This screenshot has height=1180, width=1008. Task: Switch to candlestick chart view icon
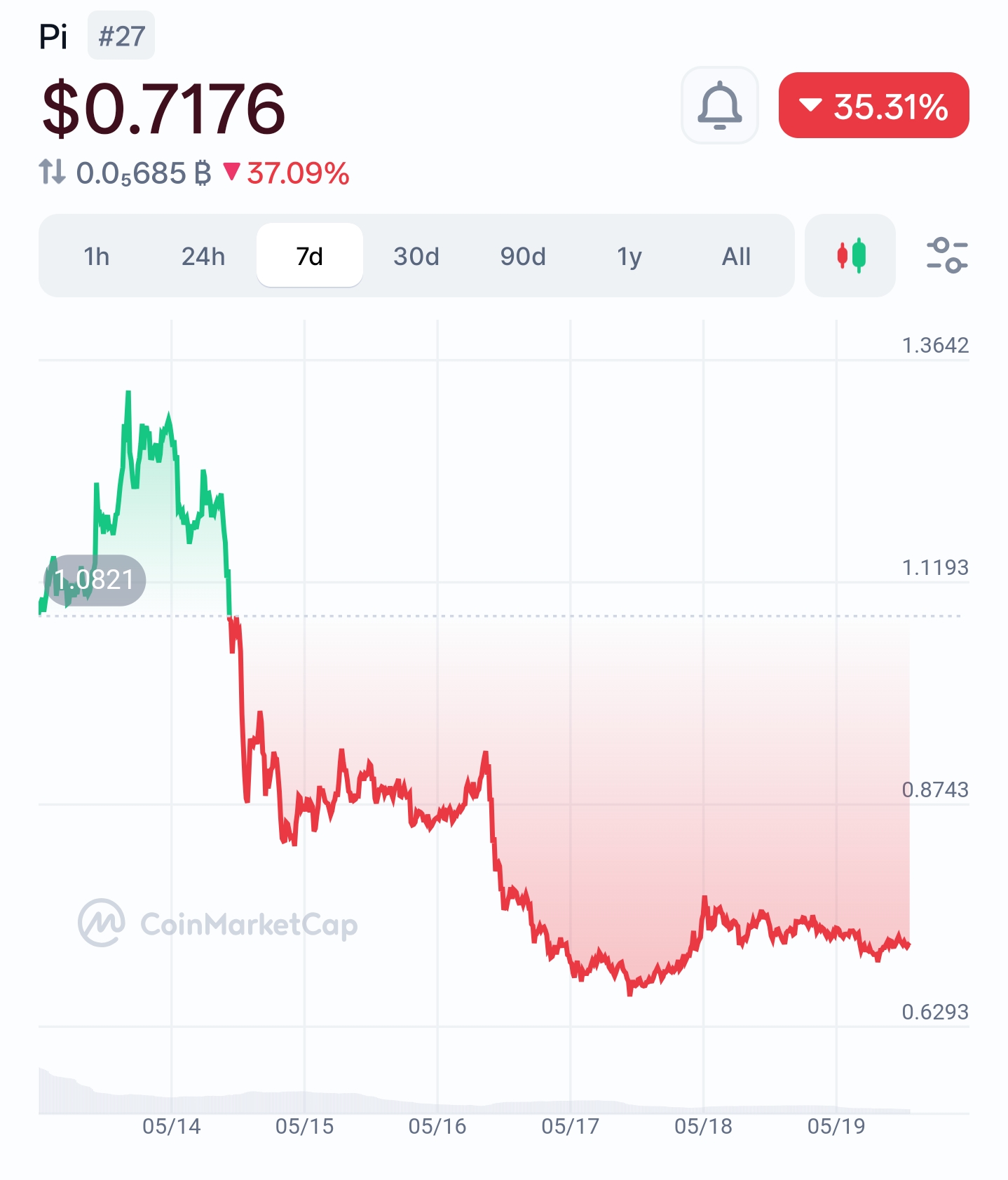850,255
